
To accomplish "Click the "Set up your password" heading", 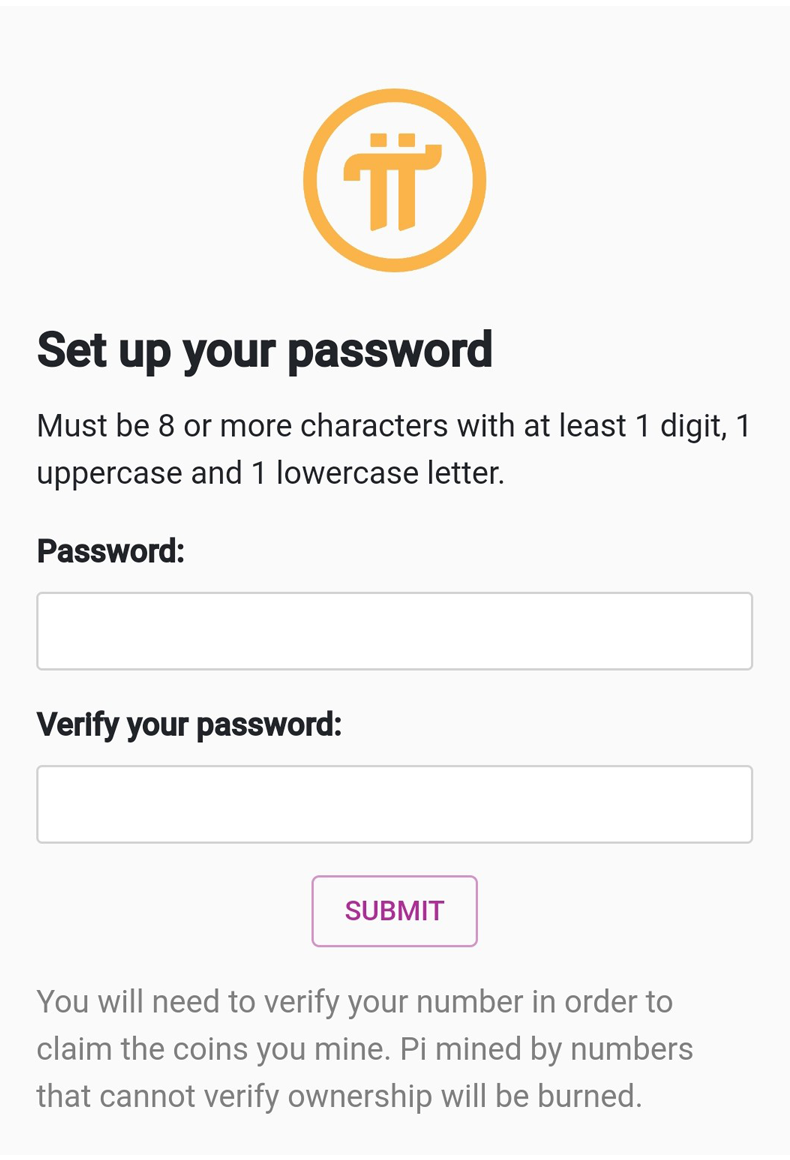I will point(264,350).
